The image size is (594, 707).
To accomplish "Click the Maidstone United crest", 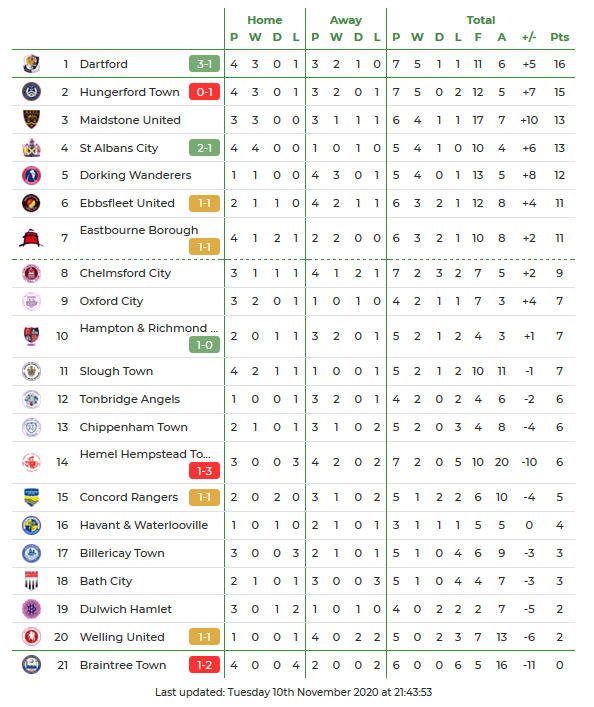I will [31, 119].
